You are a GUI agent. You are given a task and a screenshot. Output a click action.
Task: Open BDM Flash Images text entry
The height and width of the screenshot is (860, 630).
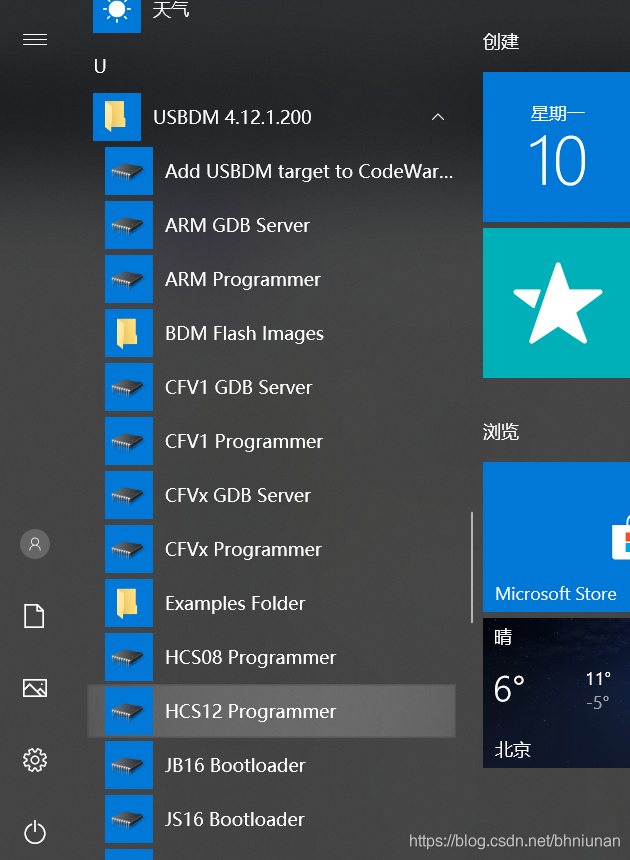(x=245, y=333)
